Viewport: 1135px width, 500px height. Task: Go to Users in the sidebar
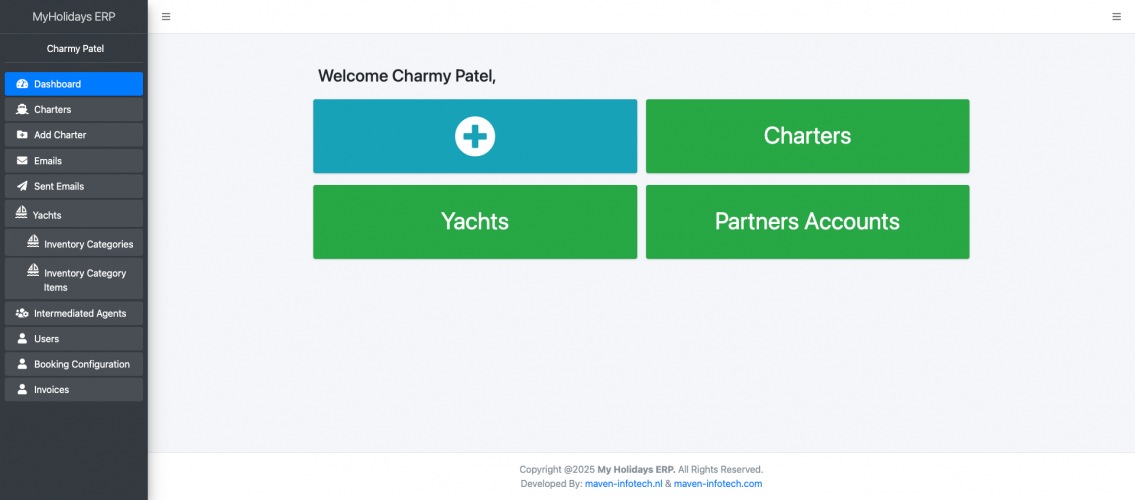46,339
